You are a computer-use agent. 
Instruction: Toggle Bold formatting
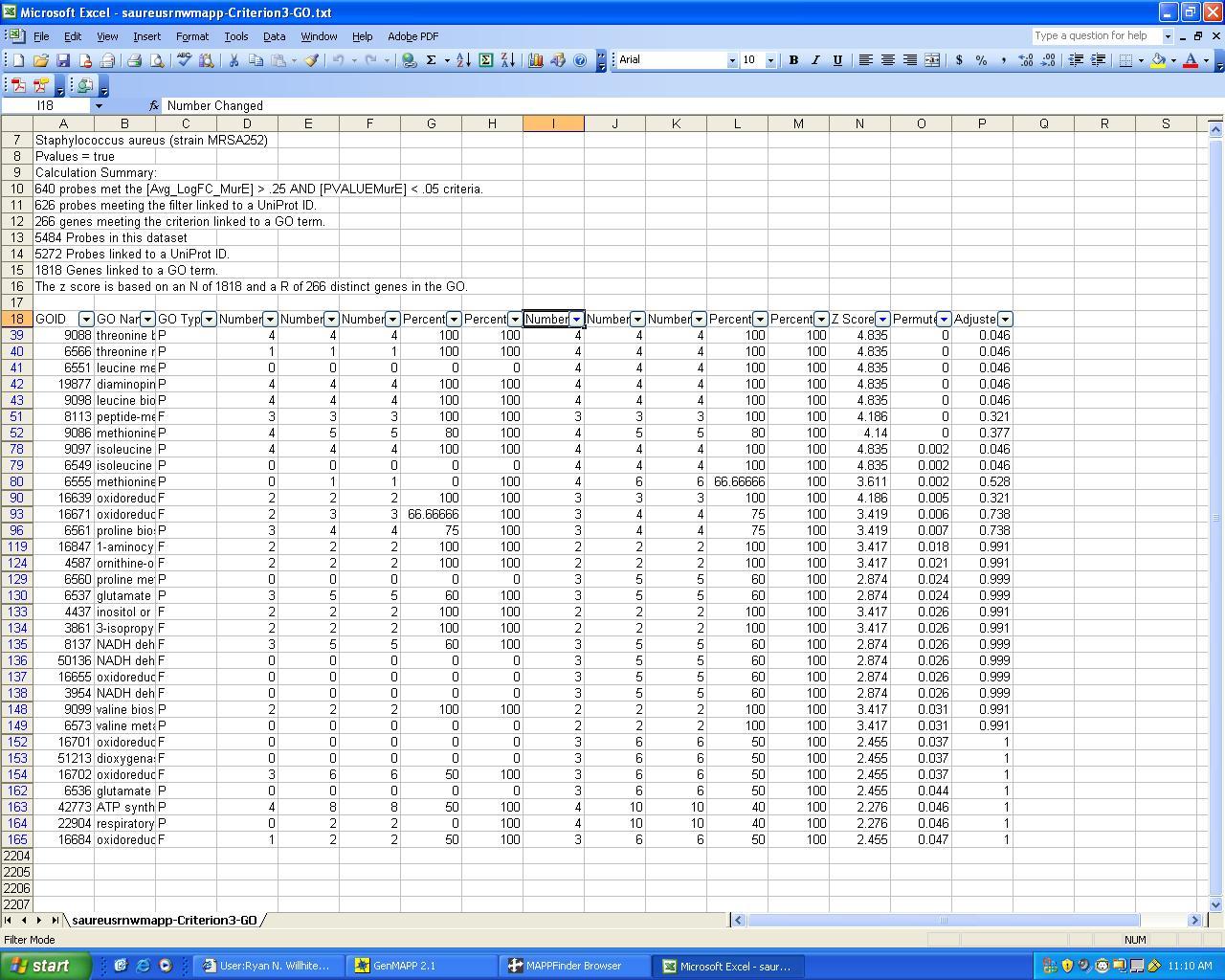793,60
